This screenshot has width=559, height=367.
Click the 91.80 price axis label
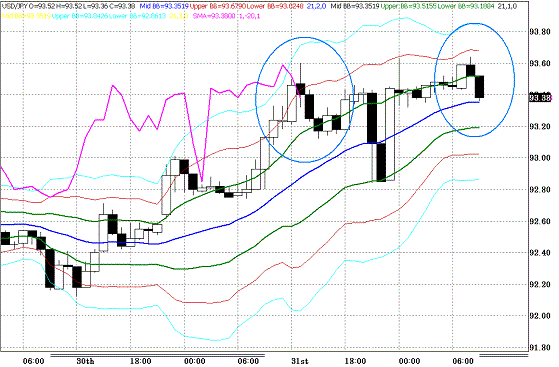pos(539,348)
